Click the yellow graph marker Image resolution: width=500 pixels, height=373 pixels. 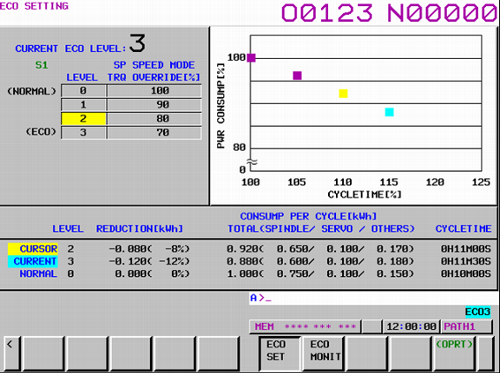343,93
